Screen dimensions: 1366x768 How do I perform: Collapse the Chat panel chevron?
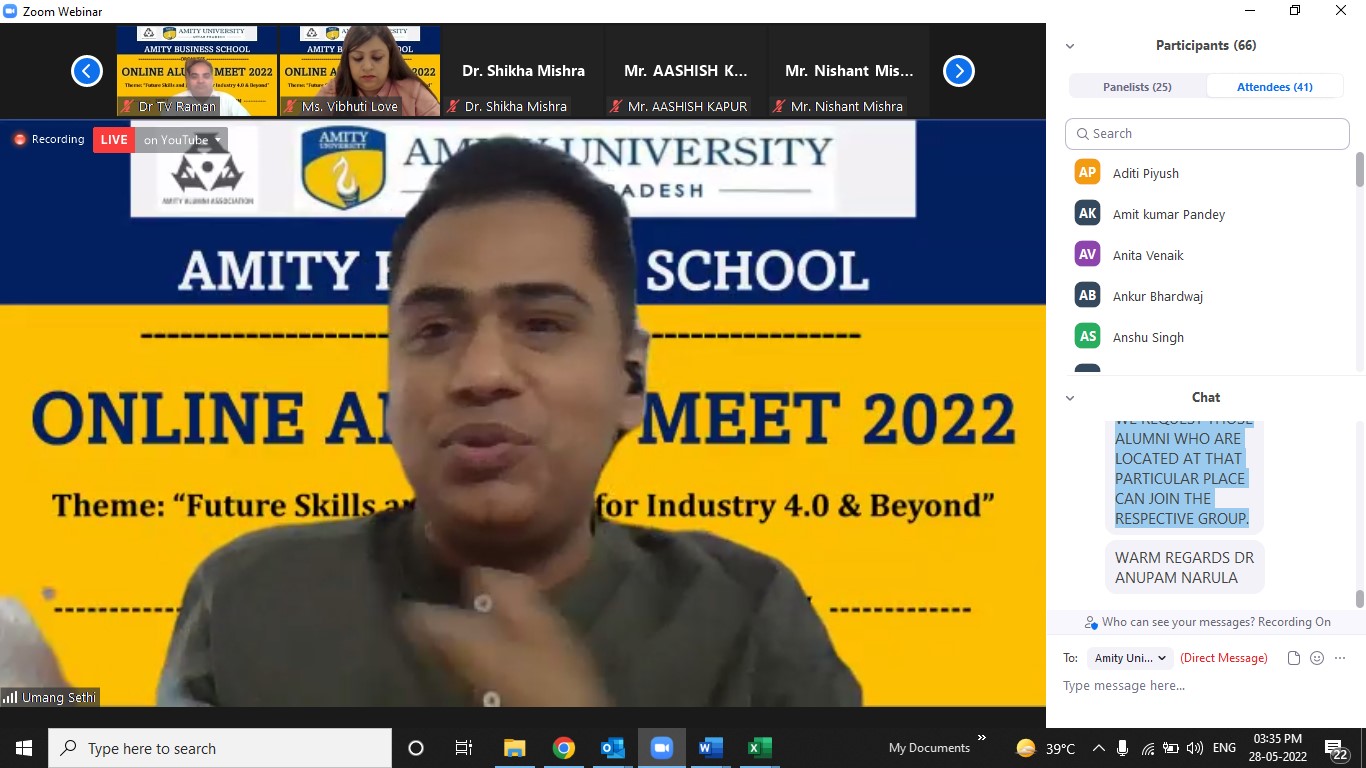(1070, 398)
